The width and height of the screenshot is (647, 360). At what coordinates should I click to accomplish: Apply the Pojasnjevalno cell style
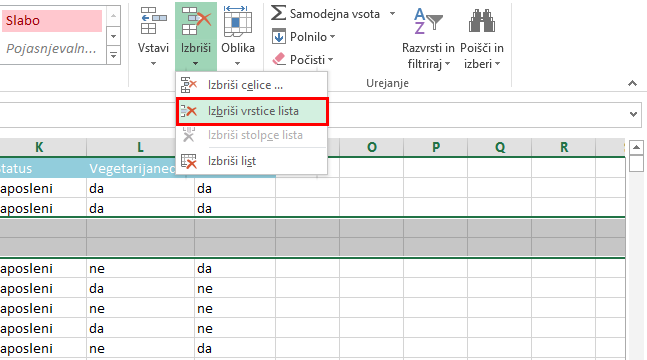pos(52,49)
